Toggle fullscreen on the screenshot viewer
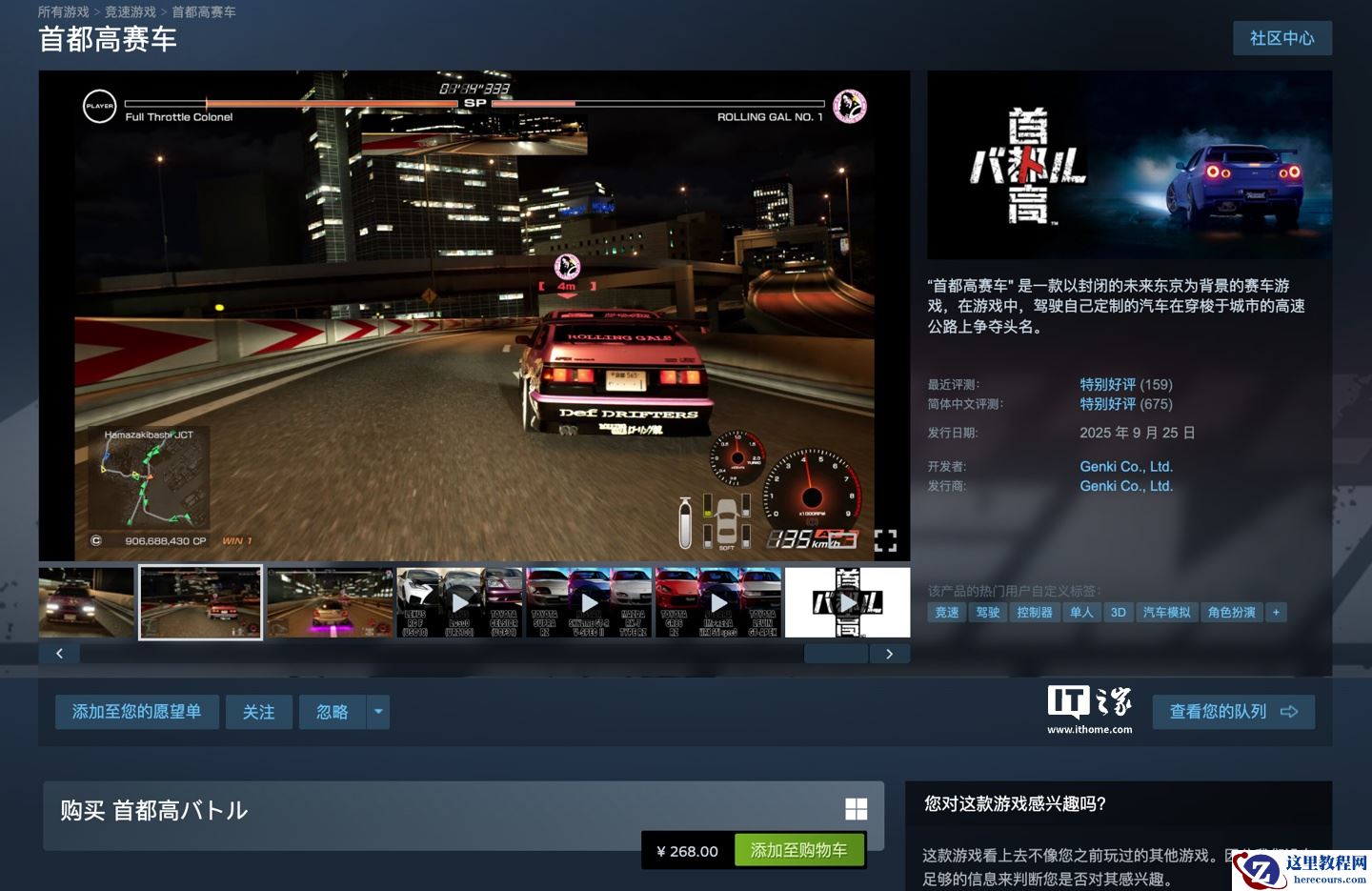Screen dimensions: 1372x891 885,540
